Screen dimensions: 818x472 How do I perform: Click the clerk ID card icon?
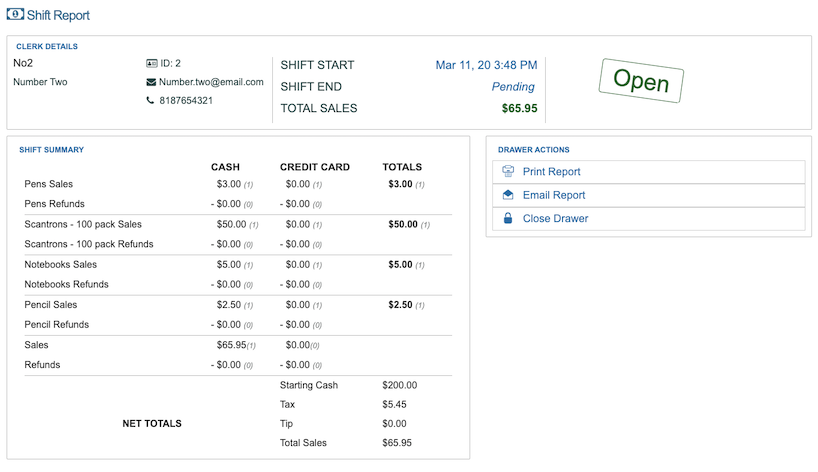click(152, 63)
